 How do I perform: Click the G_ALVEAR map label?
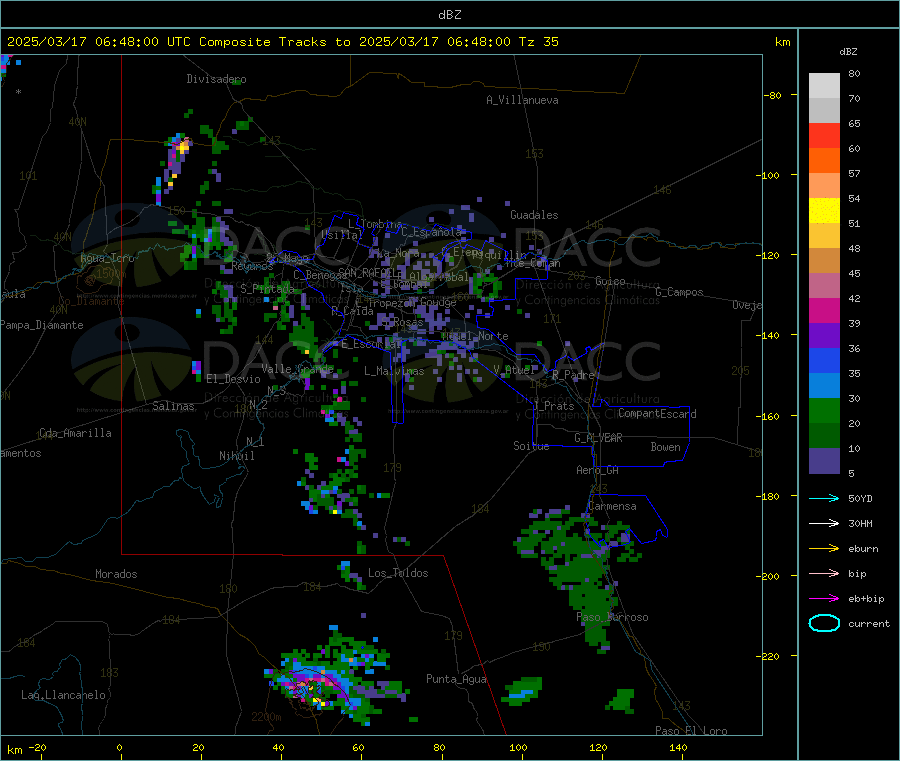pyautogui.click(x=598, y=438)
